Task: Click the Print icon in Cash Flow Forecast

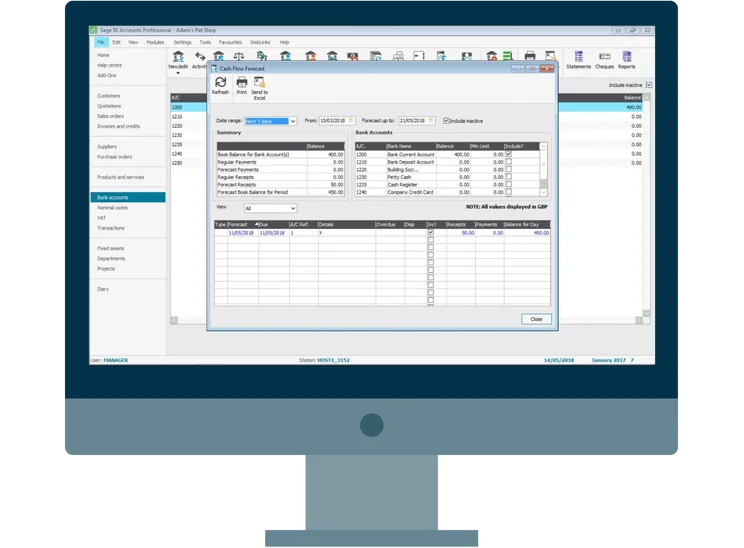Action: [x=242, y=82]
